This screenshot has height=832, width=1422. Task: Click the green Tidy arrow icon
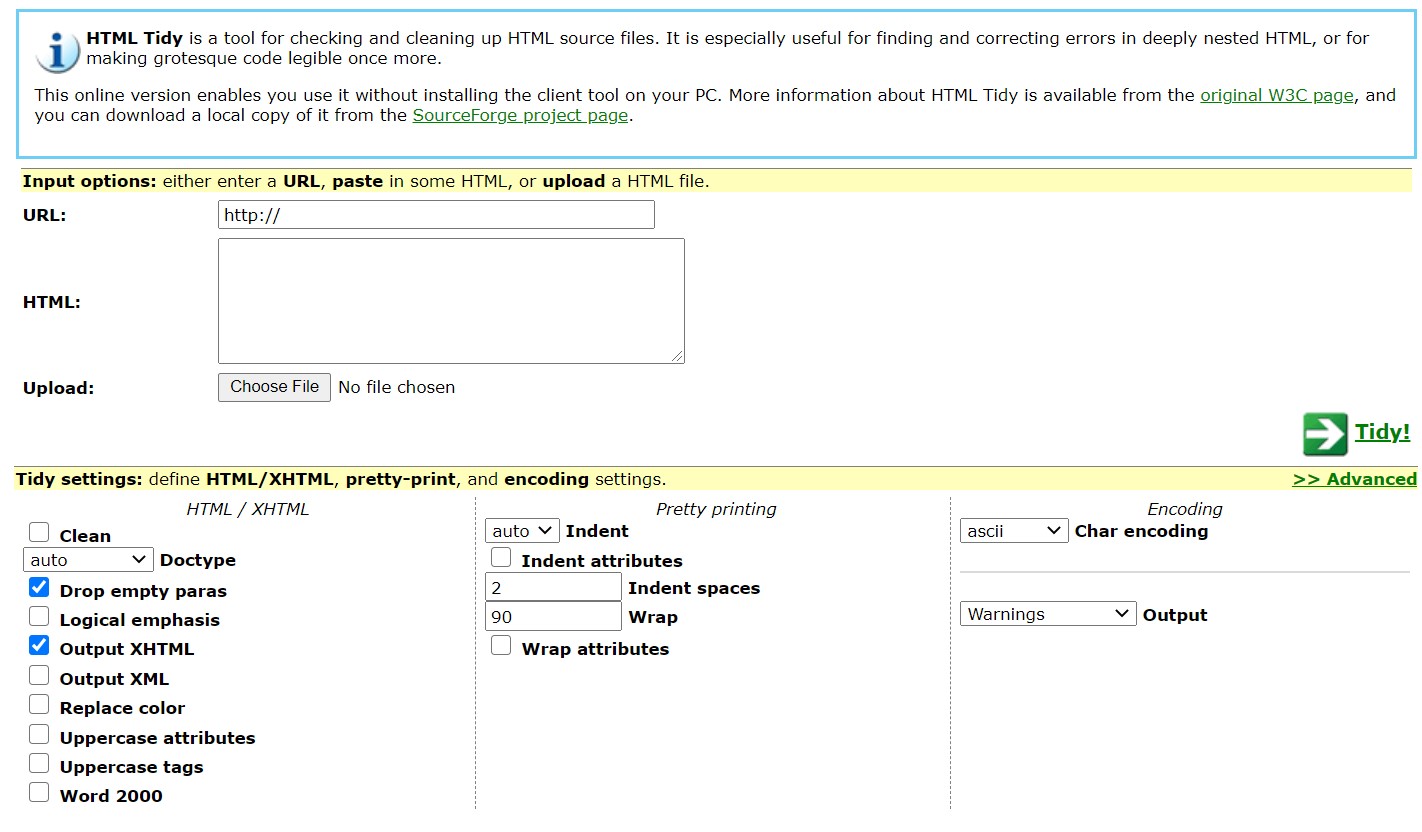point(1324,433)
